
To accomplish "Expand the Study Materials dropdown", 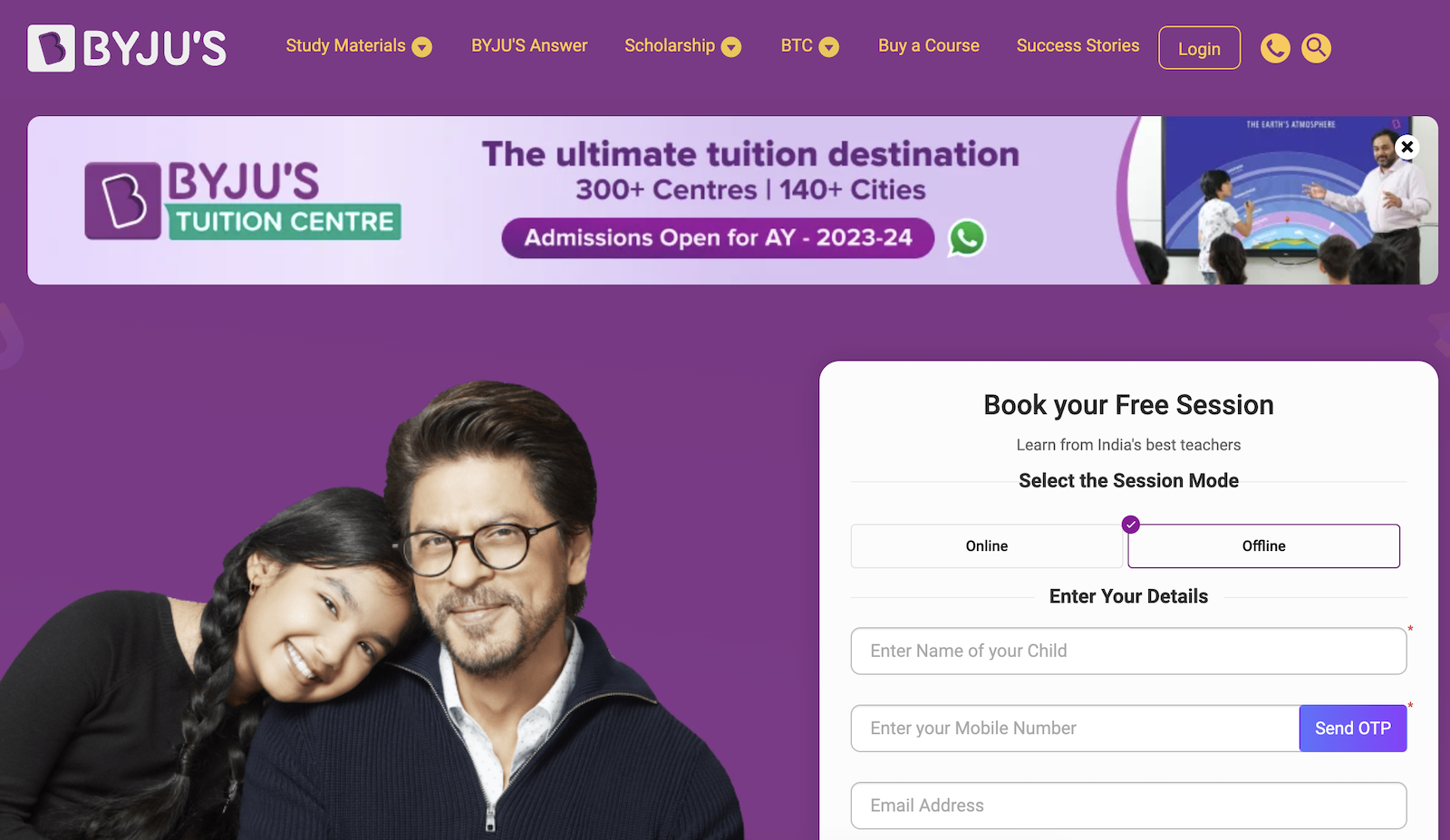I will coord(359,46).
